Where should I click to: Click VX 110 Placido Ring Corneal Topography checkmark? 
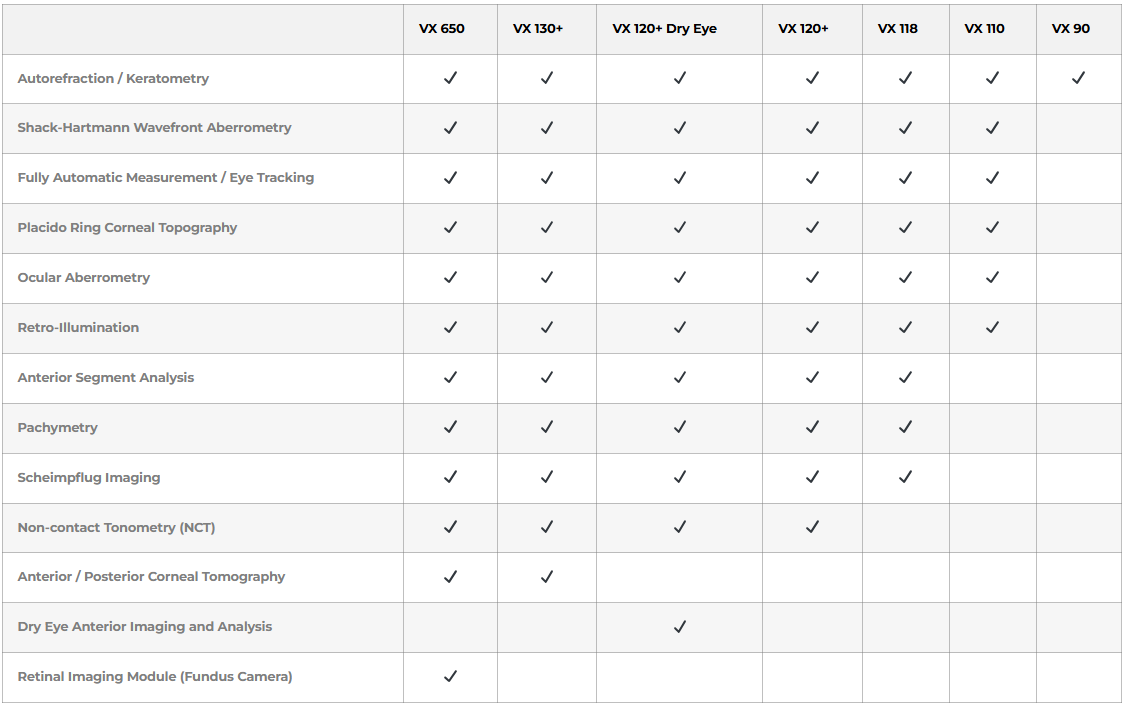point(992,227)
